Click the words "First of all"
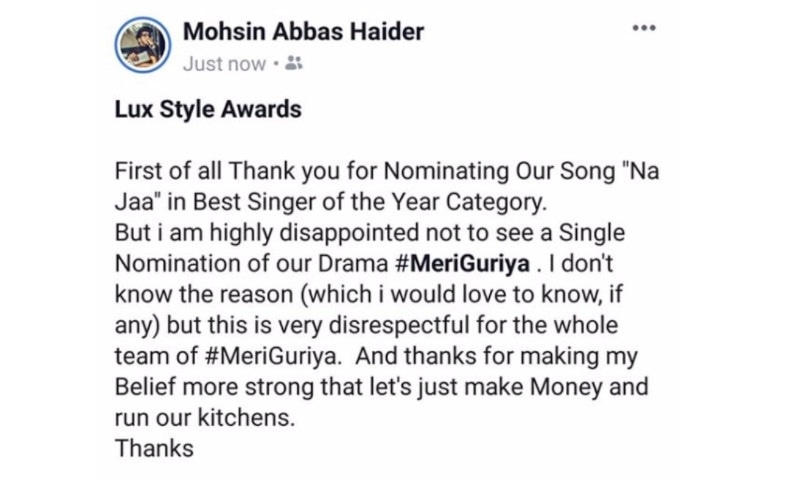This screenshot has width=800, height=480. click(x=168, y=171)
